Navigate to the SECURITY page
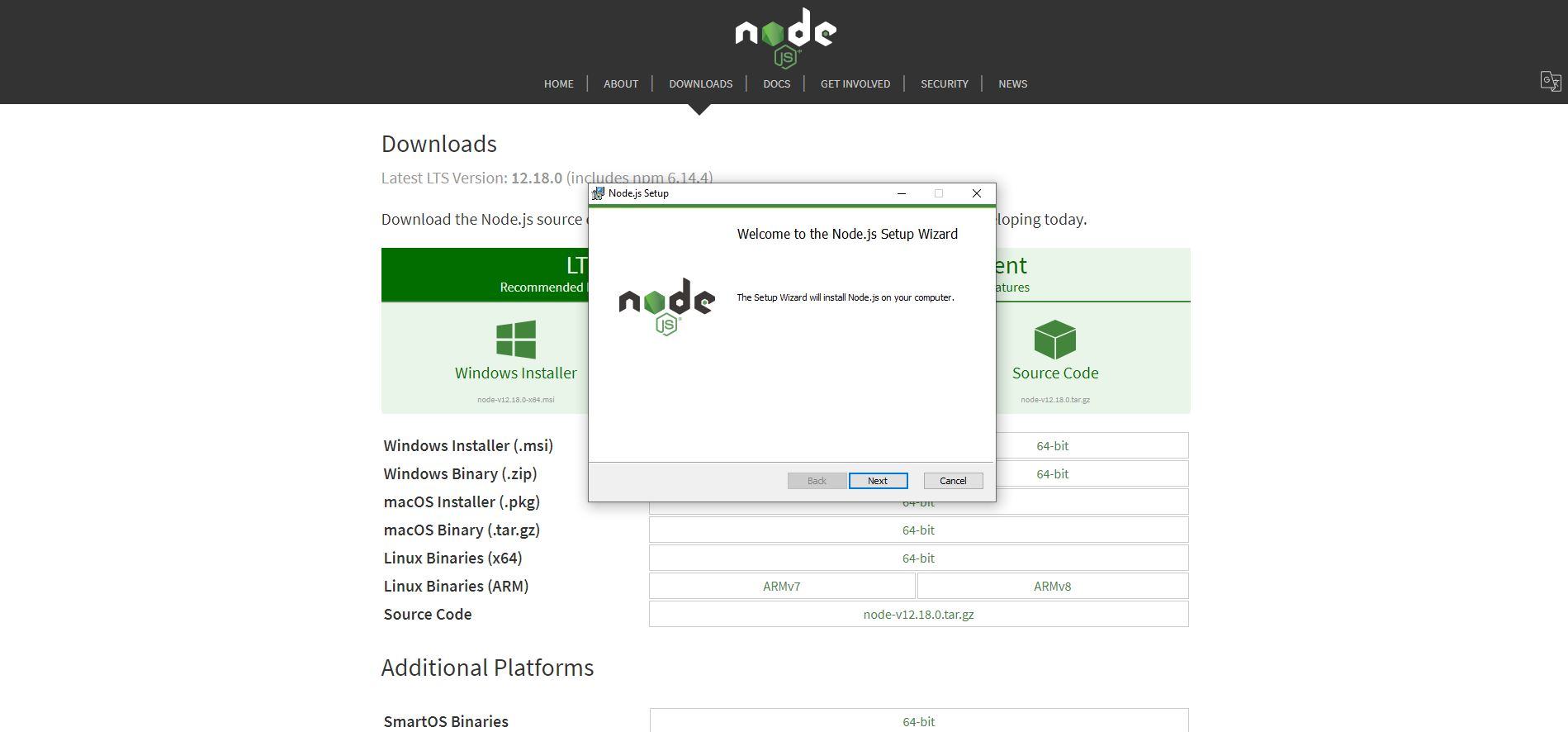The width and height of the screenshot is (1568, 732). tap(944, 83)
